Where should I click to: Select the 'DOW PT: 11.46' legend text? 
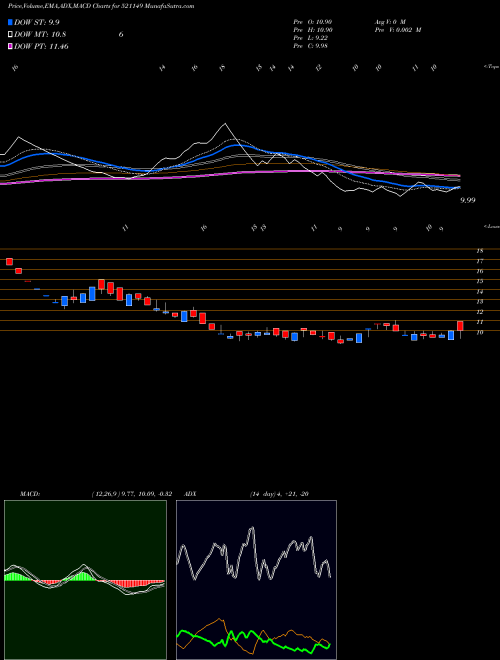click(41, 47)
